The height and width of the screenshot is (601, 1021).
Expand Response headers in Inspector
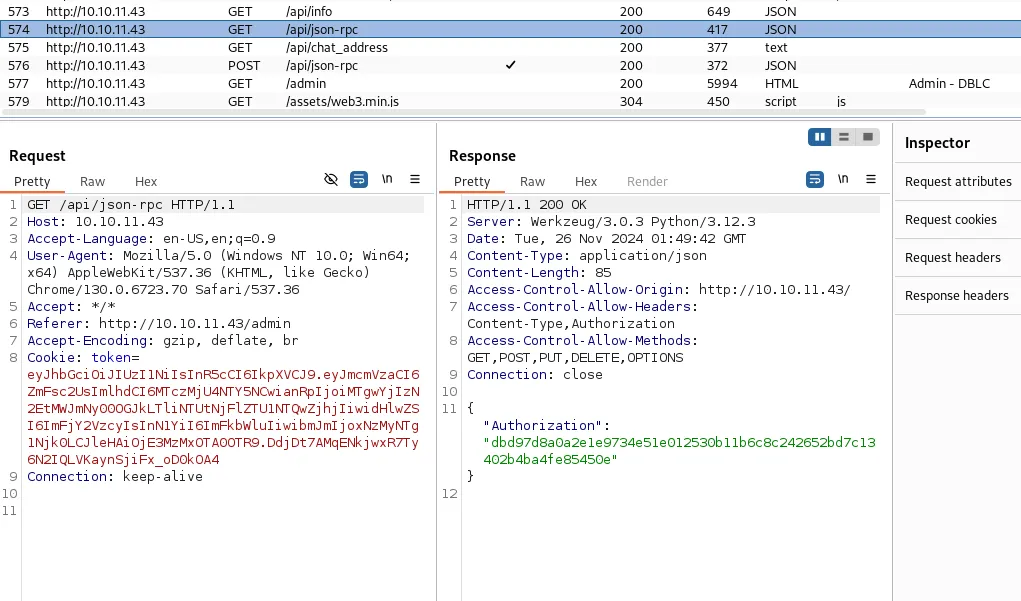(x=958, y=296)
